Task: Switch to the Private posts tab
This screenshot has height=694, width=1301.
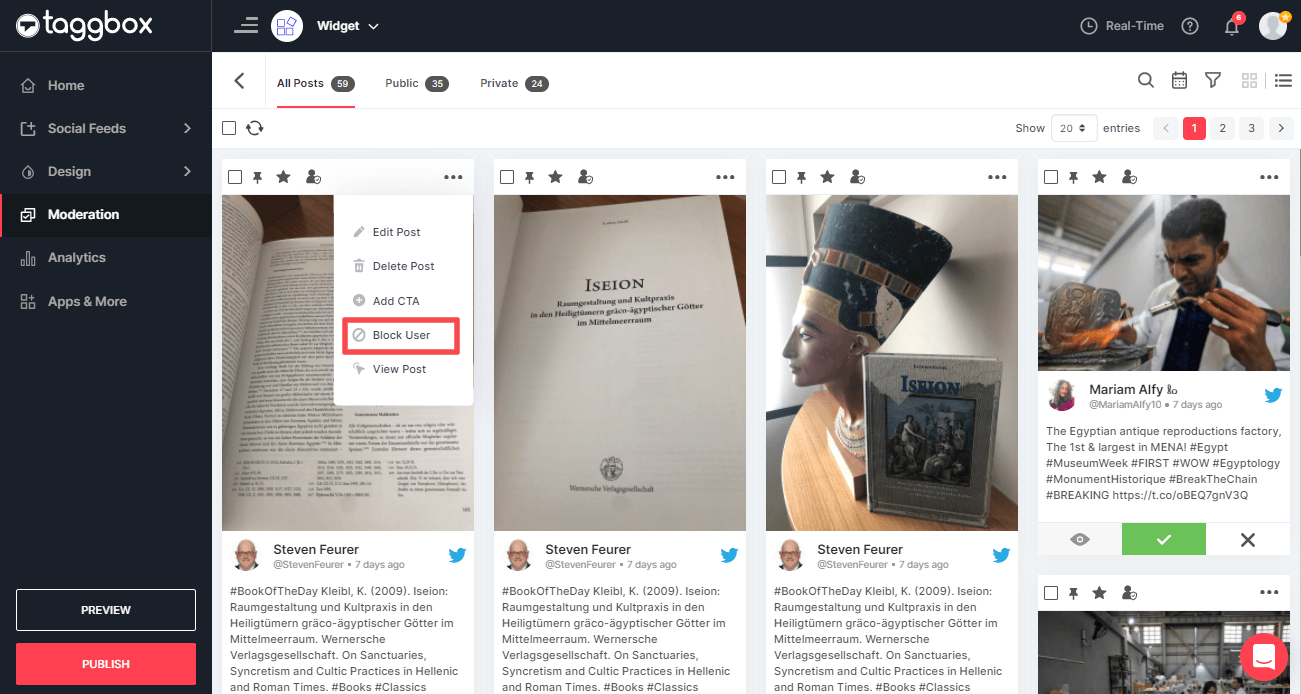Action: tap(513, 83)
